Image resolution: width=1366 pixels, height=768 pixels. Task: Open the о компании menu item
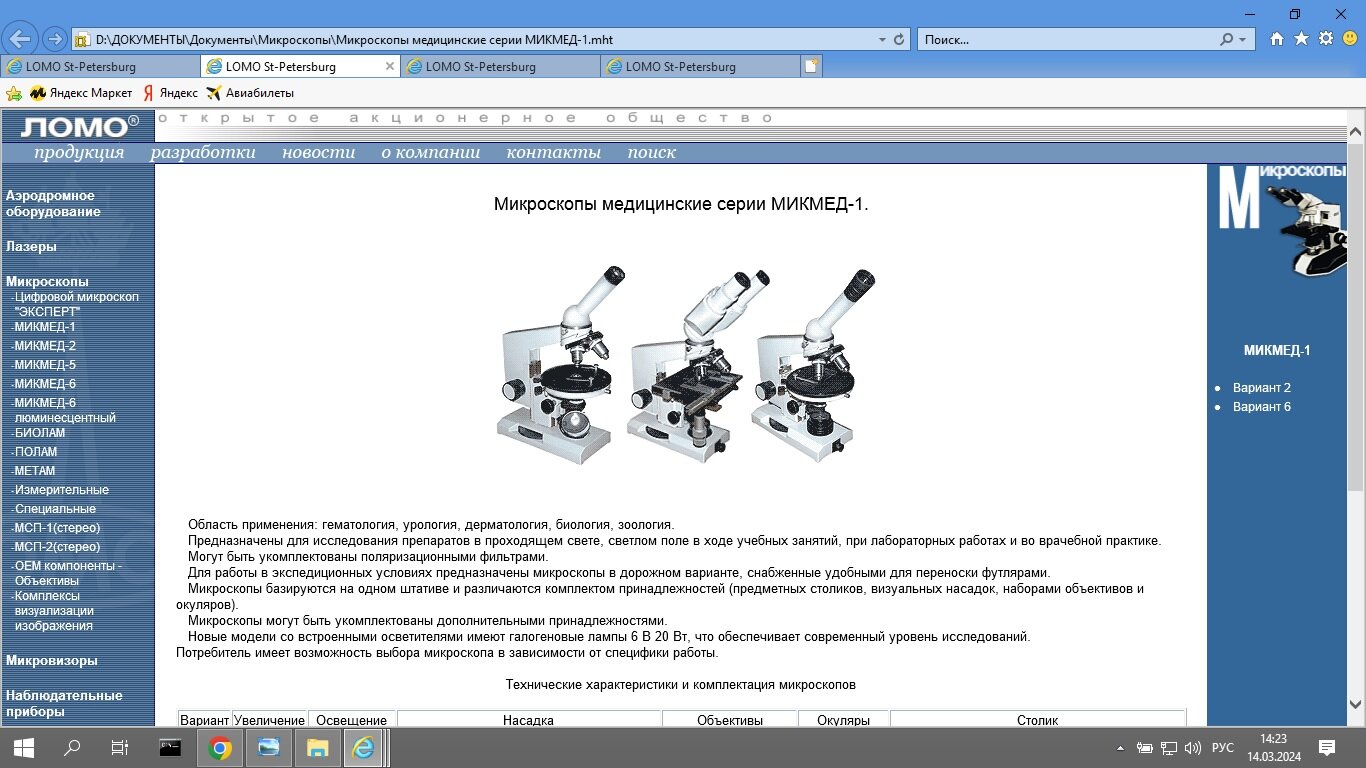coord(431,153)
